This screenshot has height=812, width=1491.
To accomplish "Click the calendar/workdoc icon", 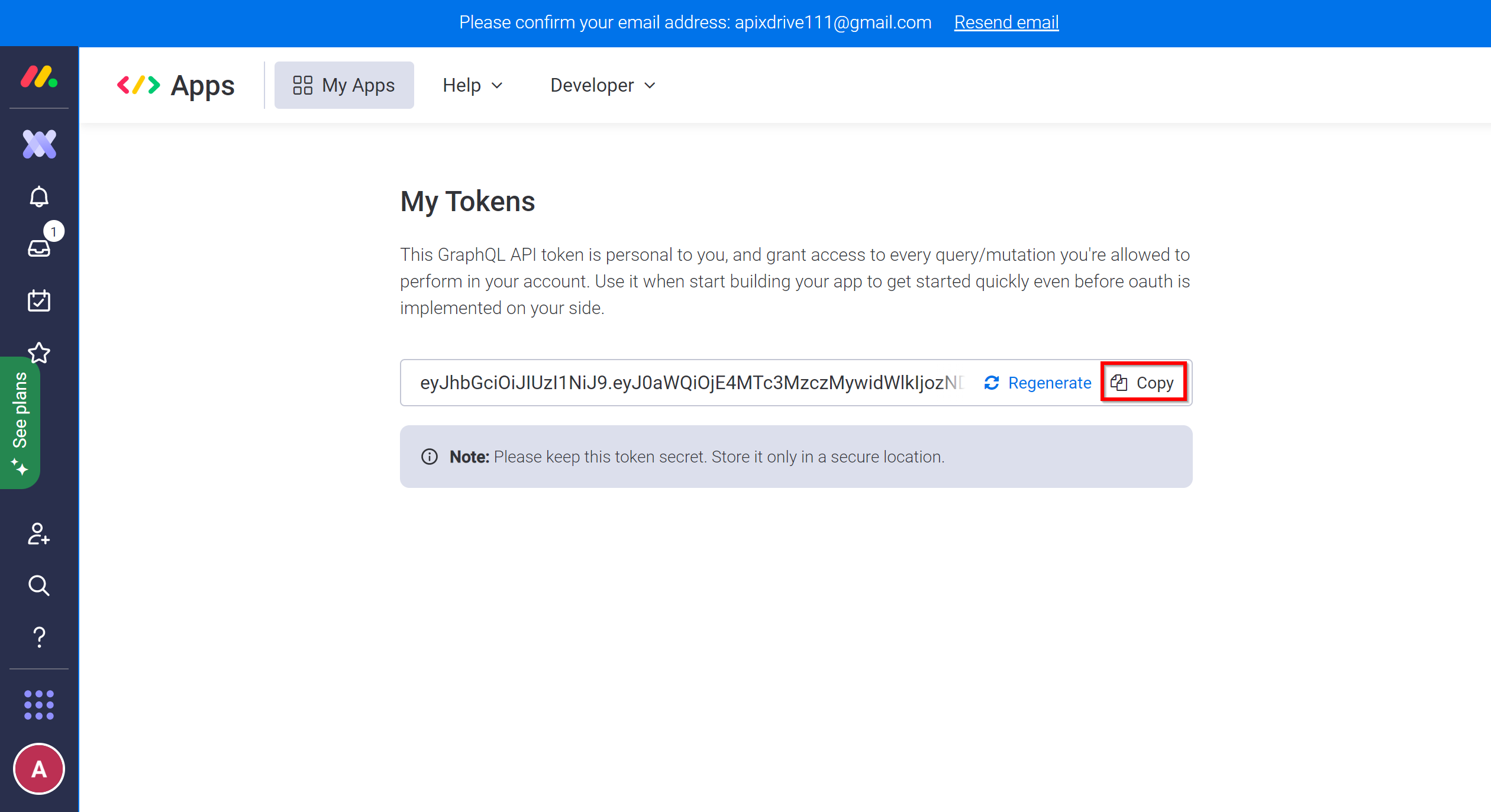I will 39,299.
